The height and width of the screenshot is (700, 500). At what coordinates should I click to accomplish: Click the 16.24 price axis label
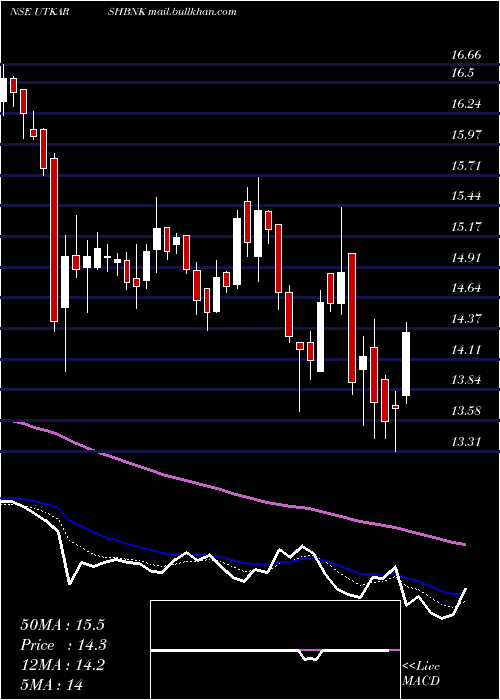pos(466,104)
